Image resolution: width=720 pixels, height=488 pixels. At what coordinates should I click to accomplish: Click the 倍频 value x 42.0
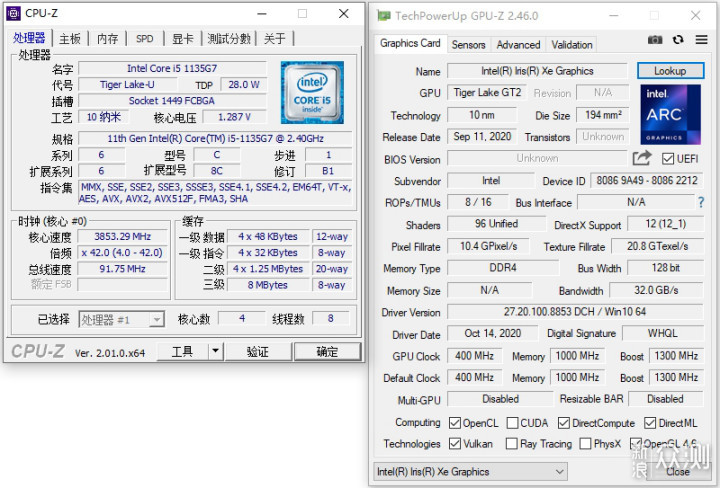click(x=123, y=252)
